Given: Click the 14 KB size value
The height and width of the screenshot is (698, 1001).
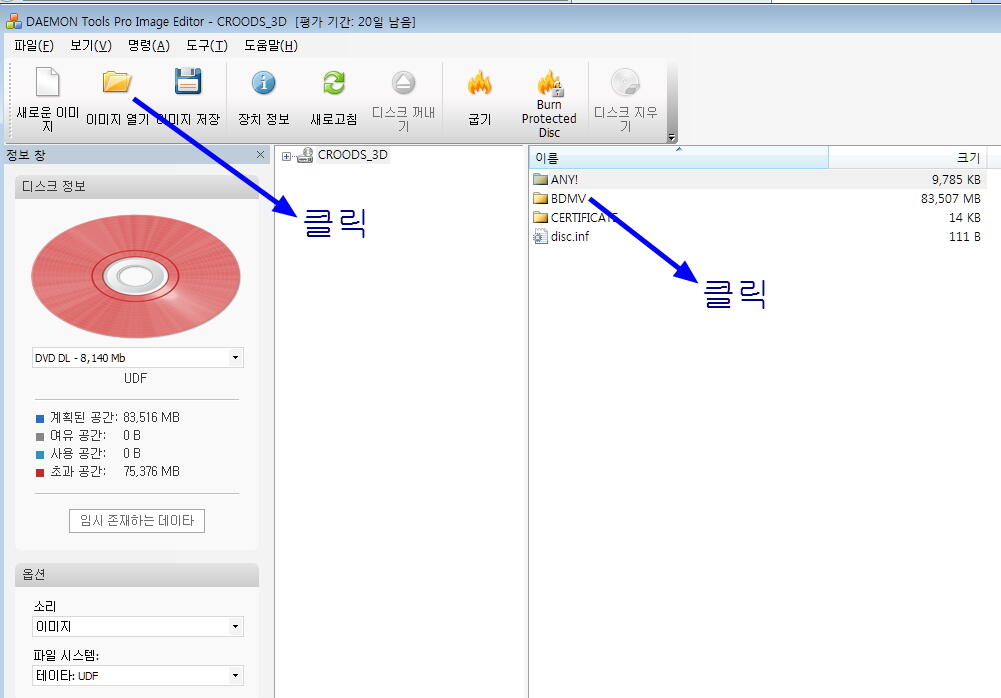Looking at the screenshot, I should point(965,218).
